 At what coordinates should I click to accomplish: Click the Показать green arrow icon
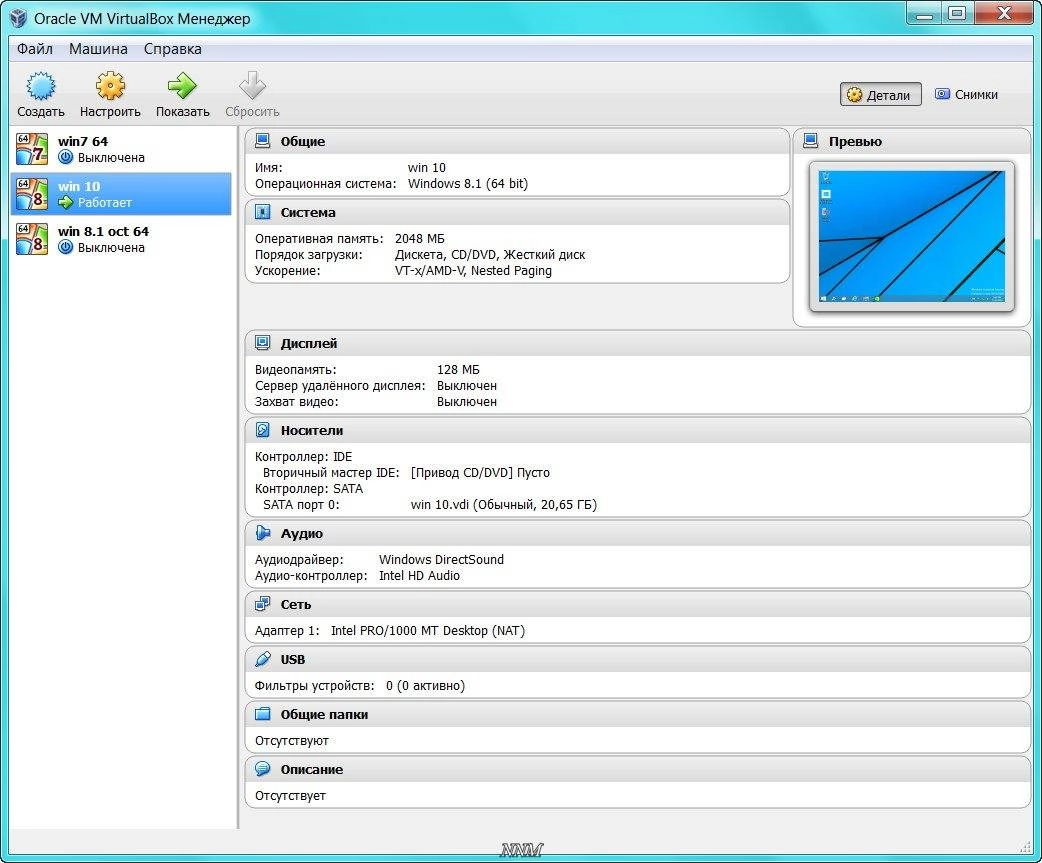182,86
